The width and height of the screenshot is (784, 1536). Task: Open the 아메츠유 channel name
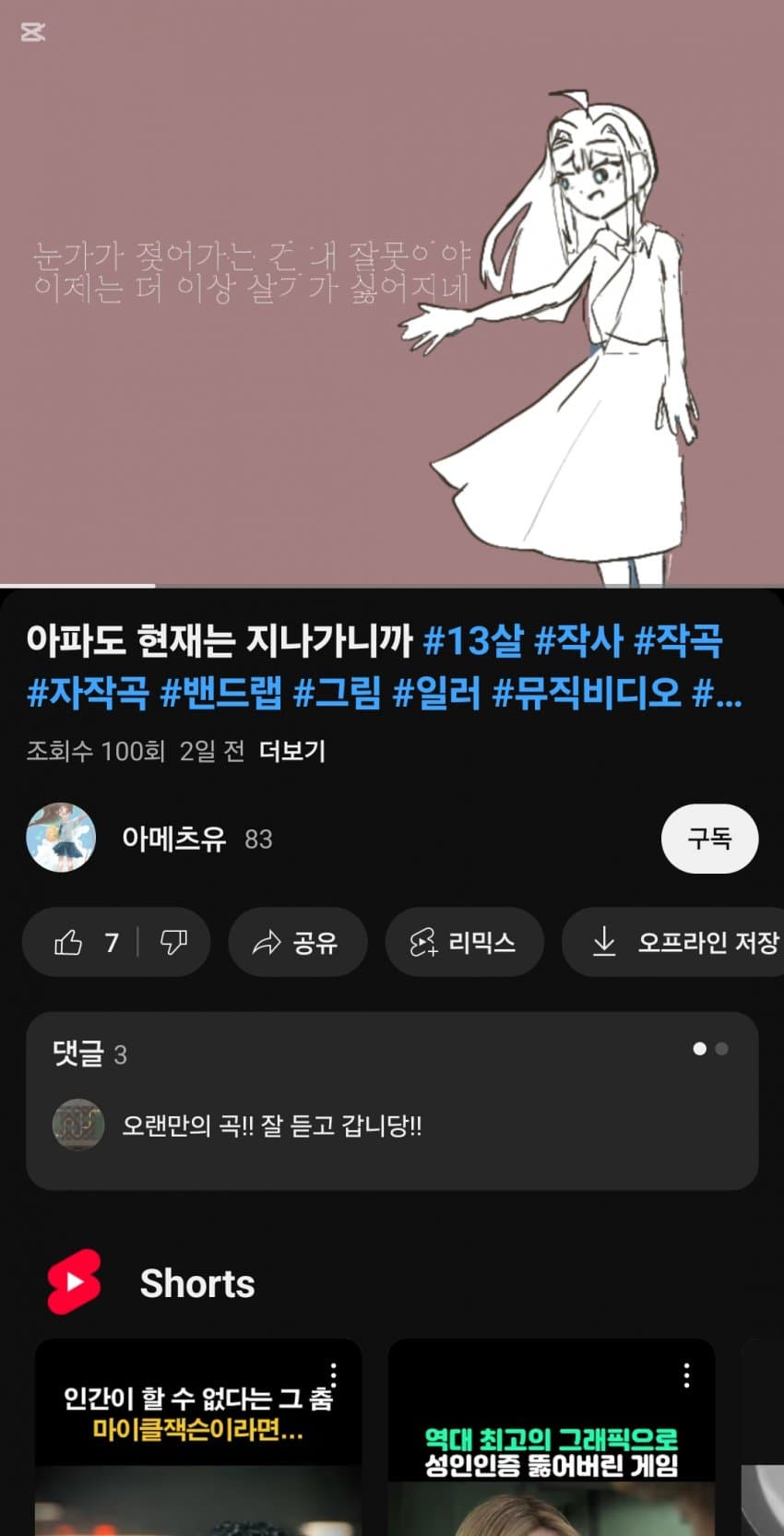click(x=173, y=839)
